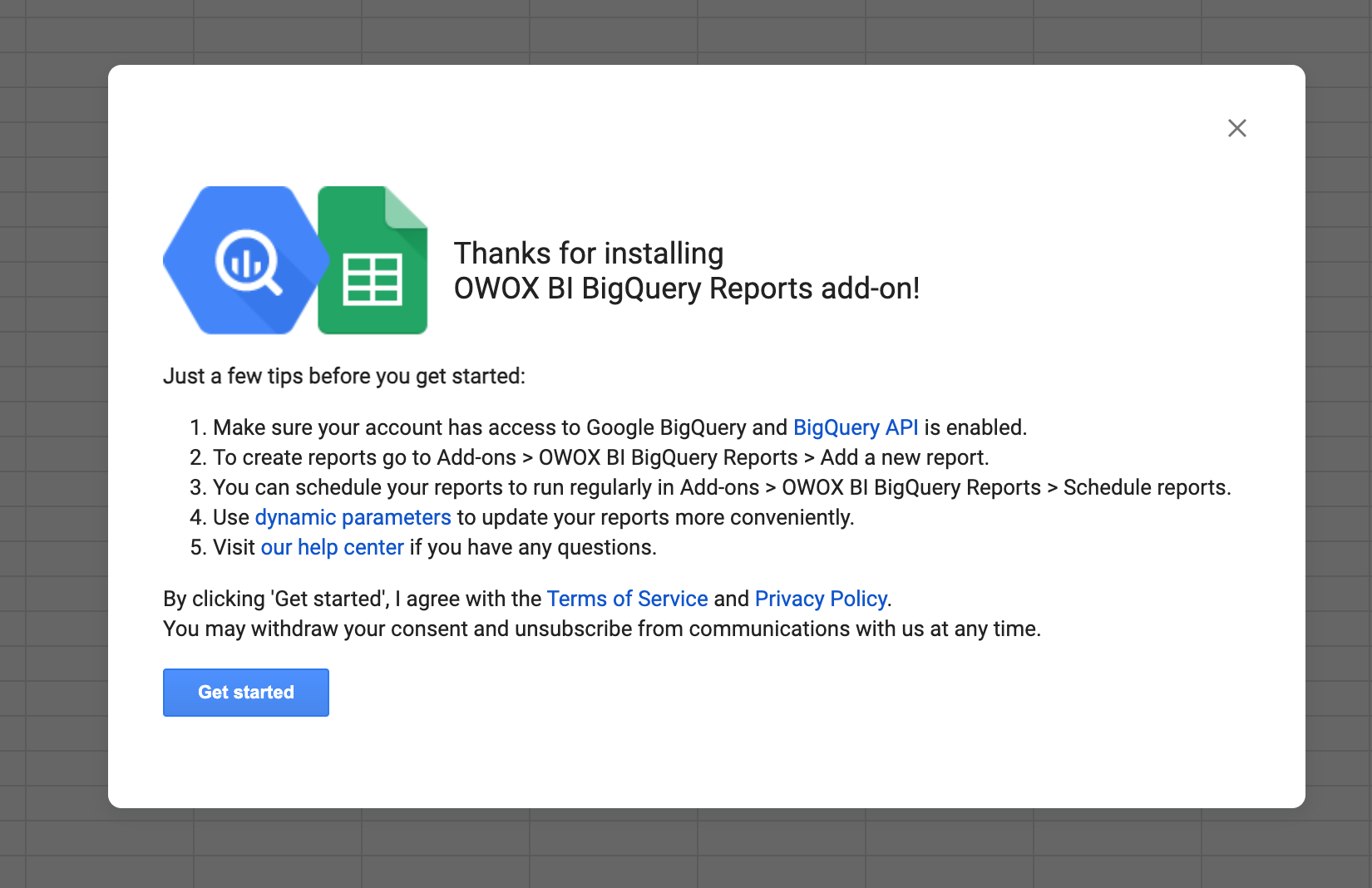Open the Terms of Service link
This screenshot has width=1372, height=888.
pyautogui.click(x=627, y=599)
